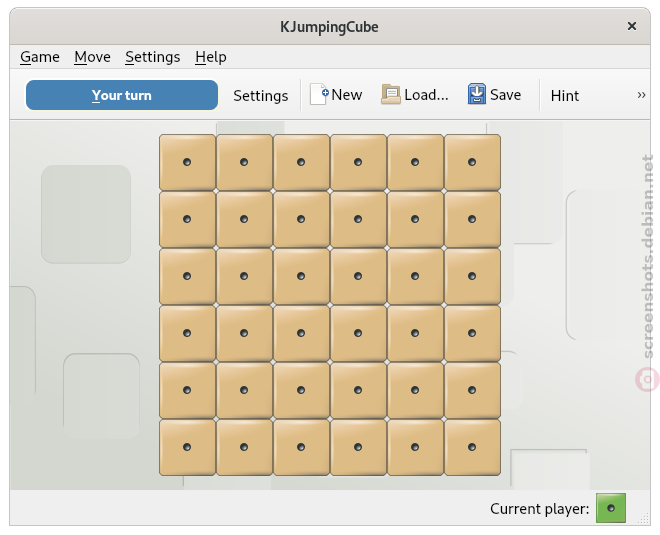Image resolution: width=660 pixels, height=535 pixels.
Task: Click the blue Your turn button
Action: [x=122, y=95]
